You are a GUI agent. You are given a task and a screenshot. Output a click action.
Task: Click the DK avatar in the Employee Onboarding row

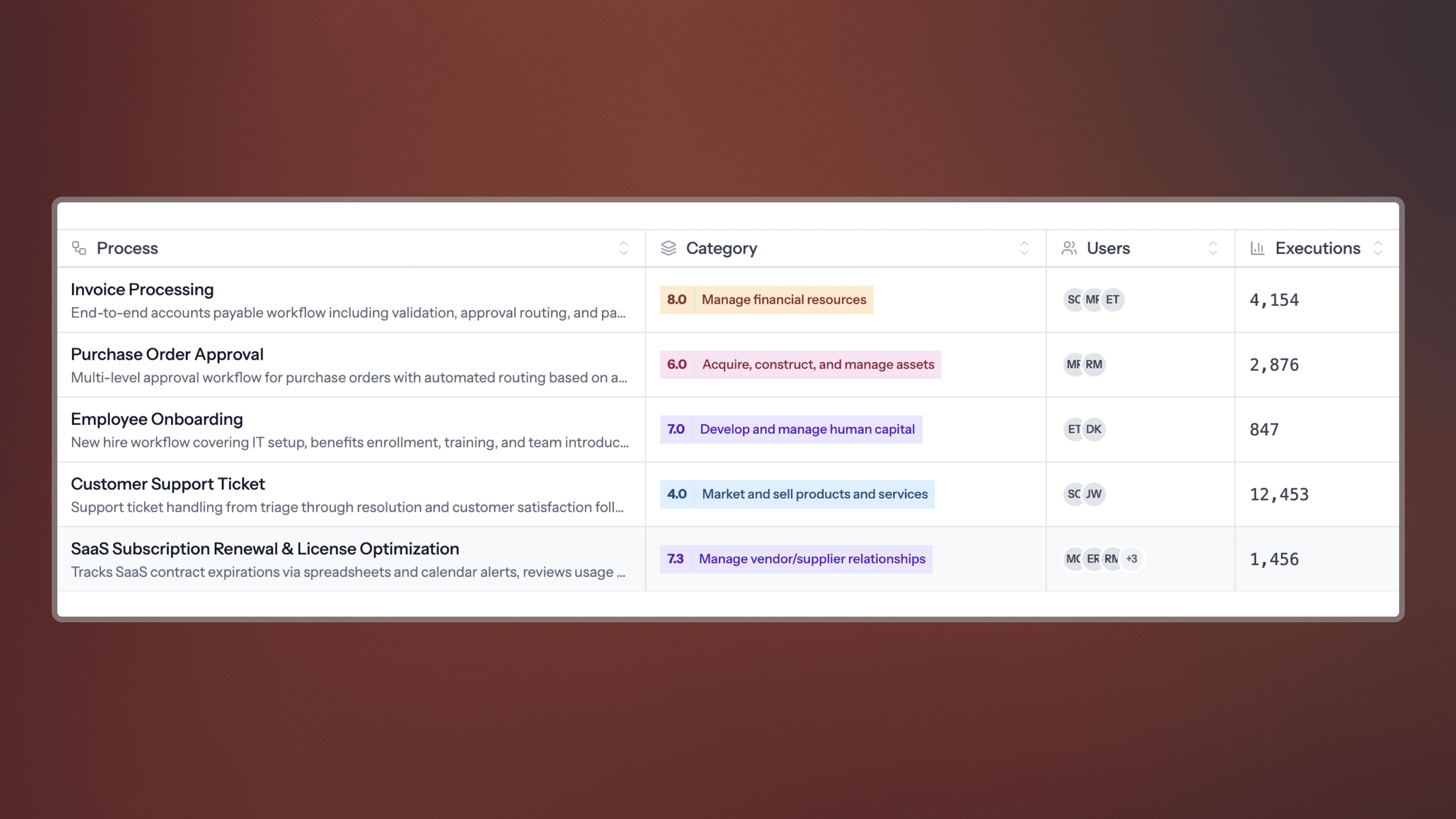click(x=1094, y=429)
